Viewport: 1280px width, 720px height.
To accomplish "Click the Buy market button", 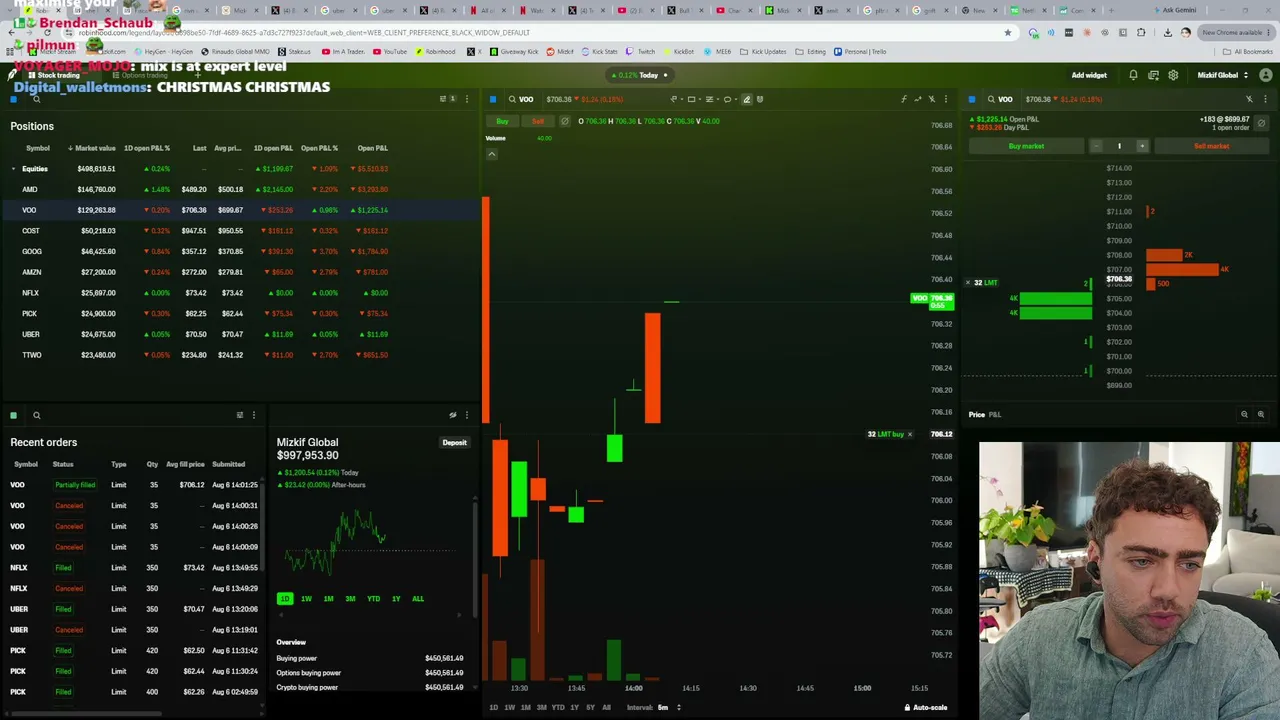I will [1026, 146].
